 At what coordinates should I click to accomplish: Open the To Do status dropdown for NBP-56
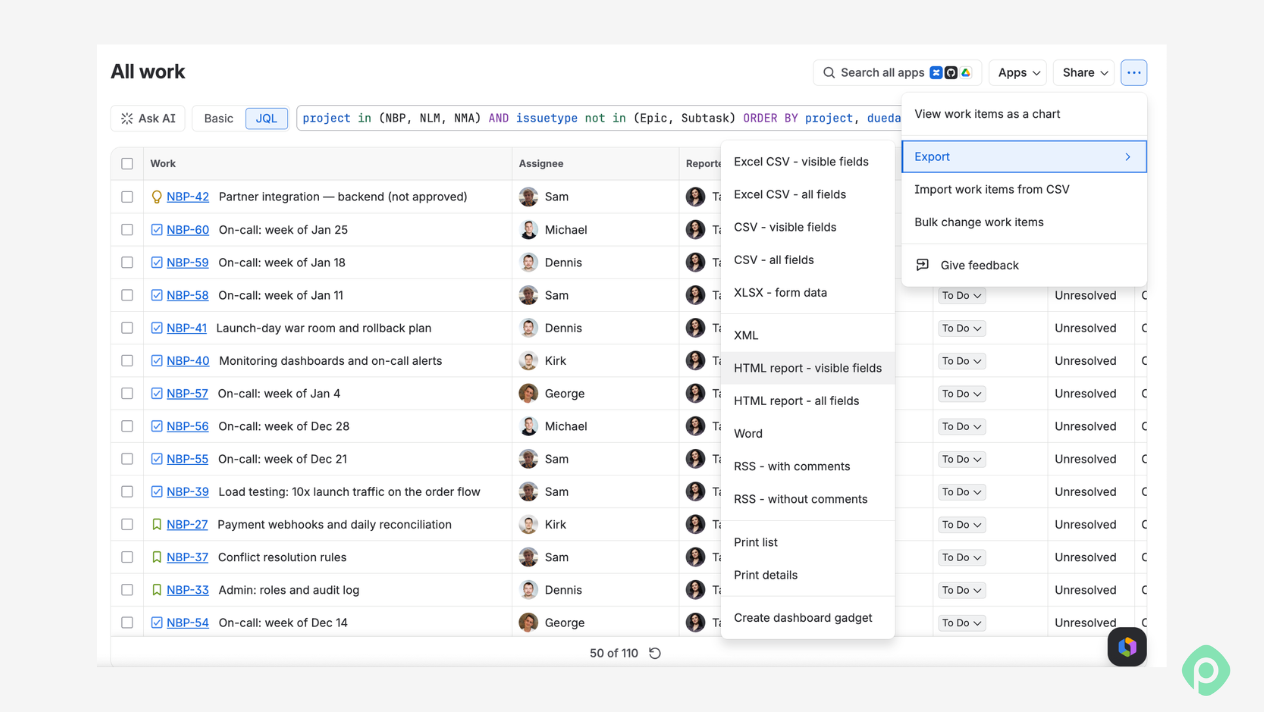point(961,426)
